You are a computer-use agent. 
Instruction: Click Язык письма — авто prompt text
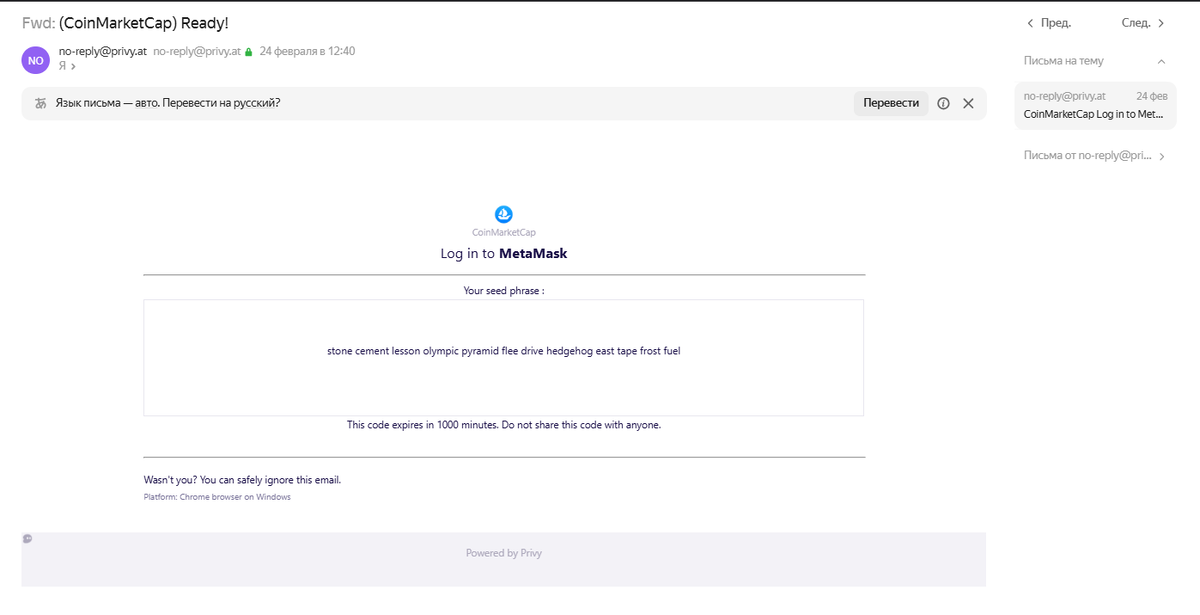166,103
